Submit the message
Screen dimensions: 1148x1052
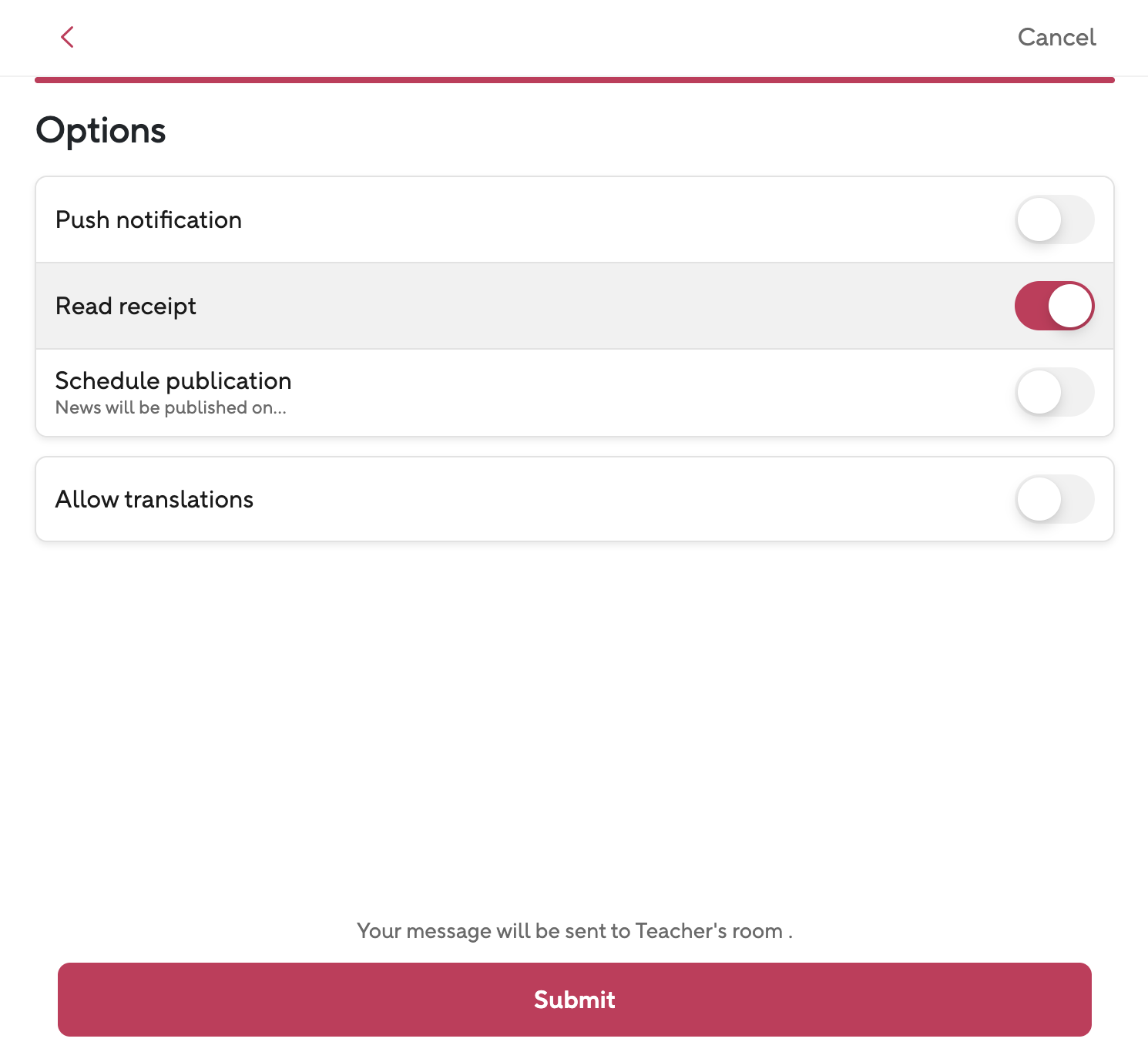coord(574,999)
